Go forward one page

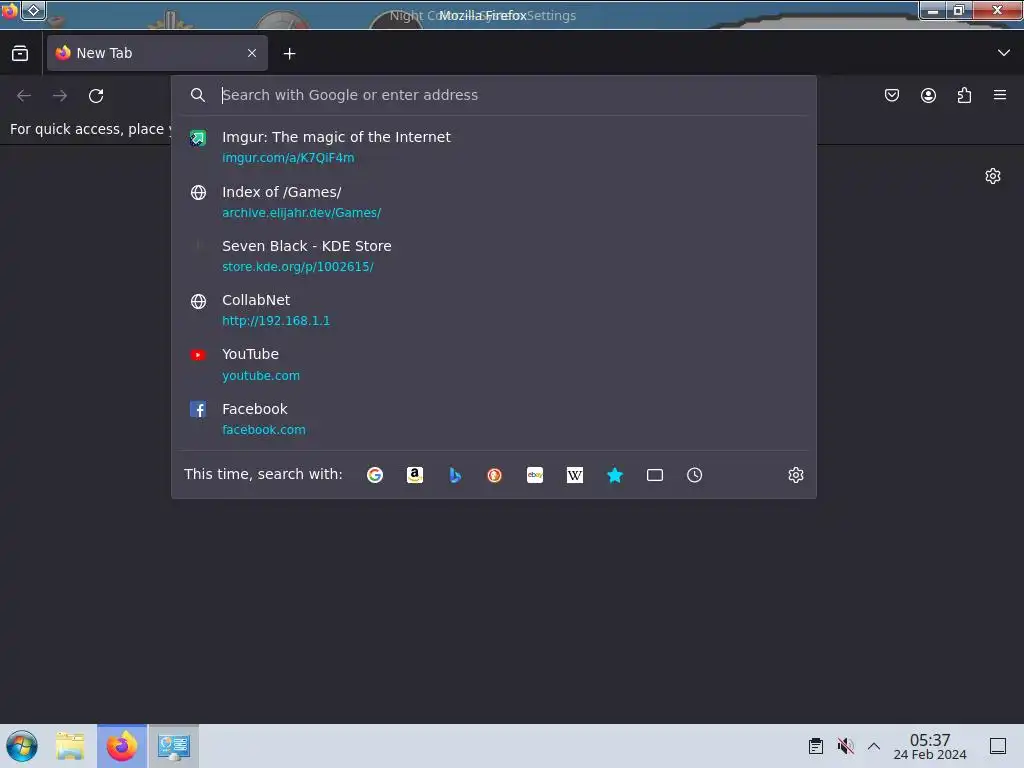pyautogui.click(x=60, y=95)
